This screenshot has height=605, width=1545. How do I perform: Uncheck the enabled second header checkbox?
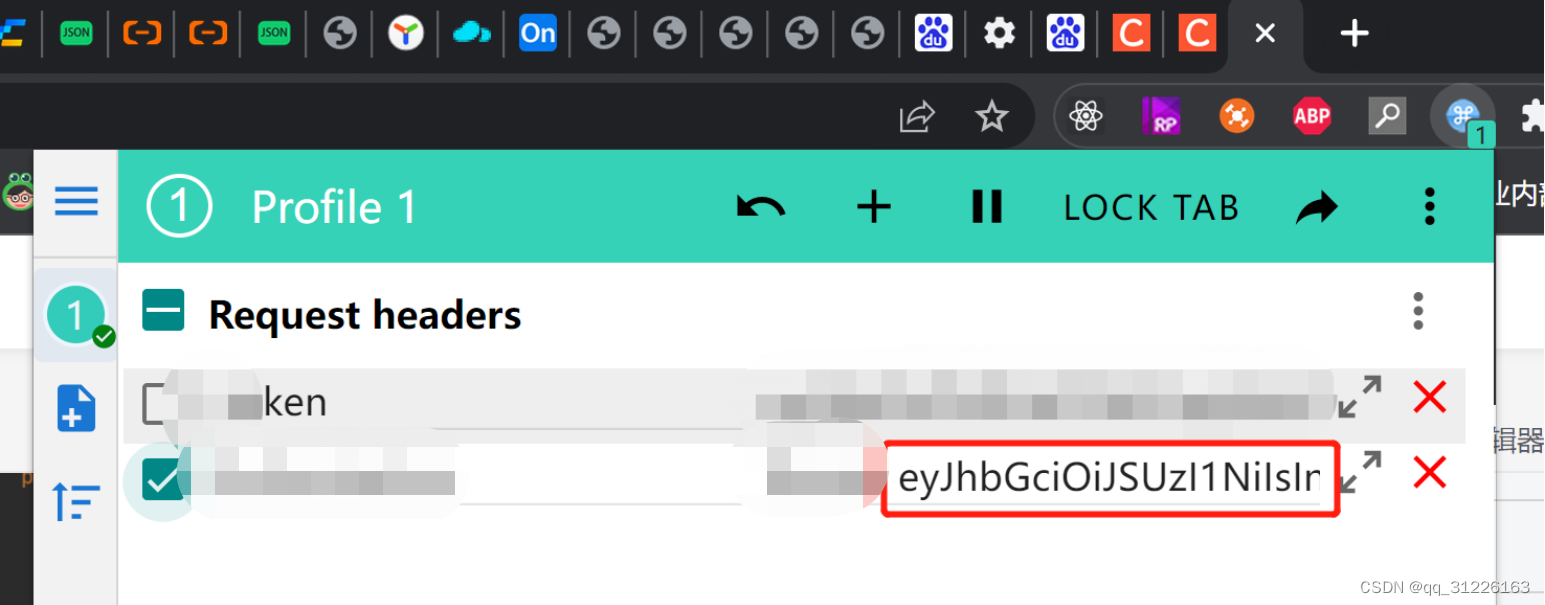(162, 479)
